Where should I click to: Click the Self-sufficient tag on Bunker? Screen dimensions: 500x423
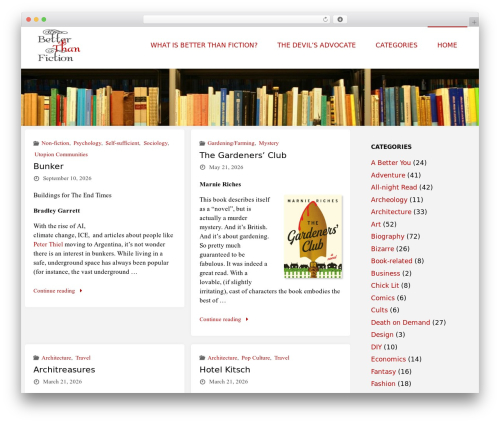tap(122, 143)
